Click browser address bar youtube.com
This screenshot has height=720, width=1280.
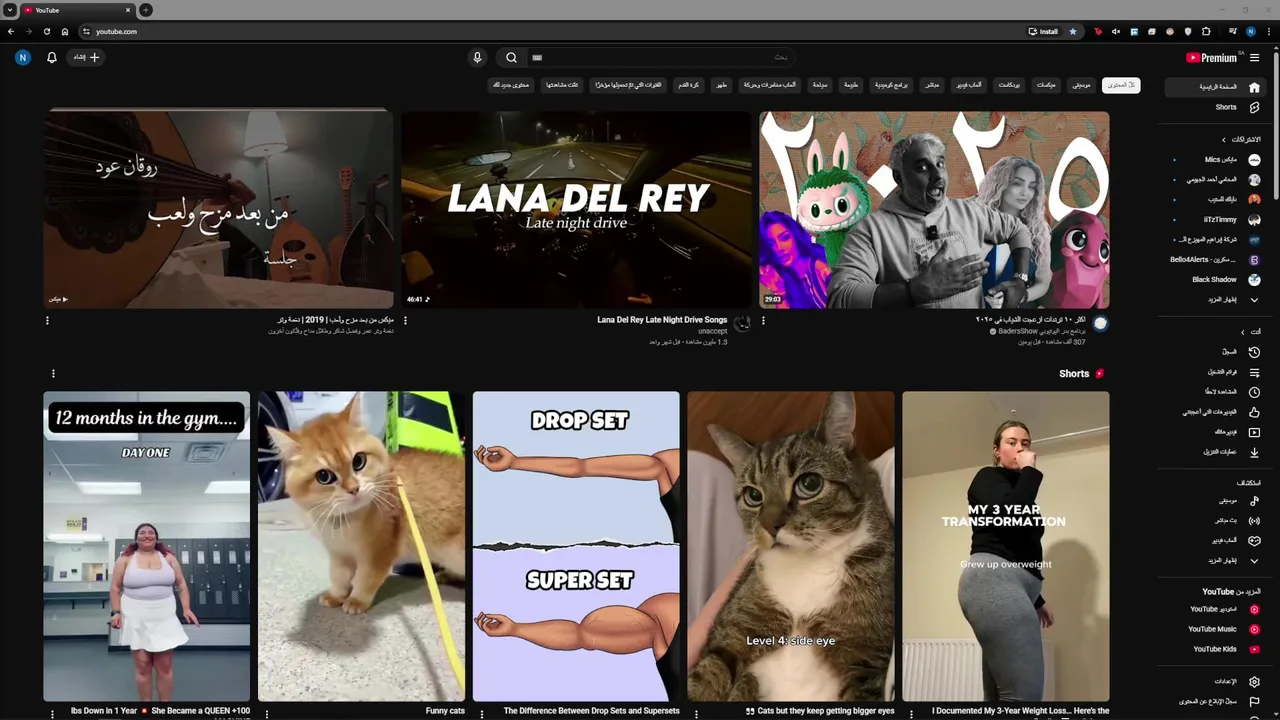click(x=116, y=32)
